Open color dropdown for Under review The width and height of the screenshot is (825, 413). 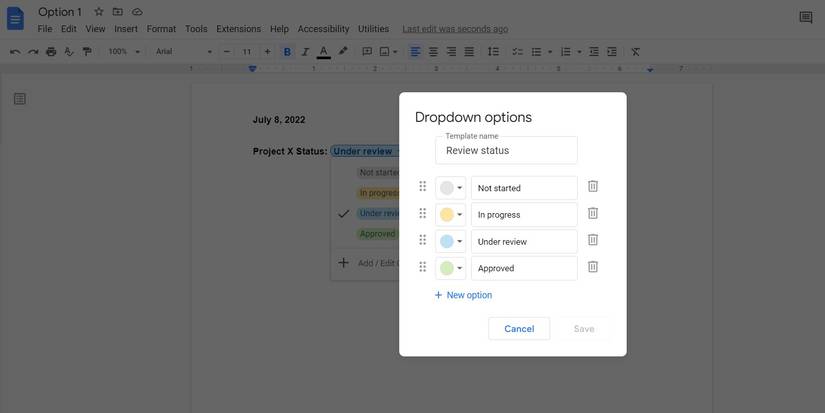pyautogui.click(x=450, y=241)
